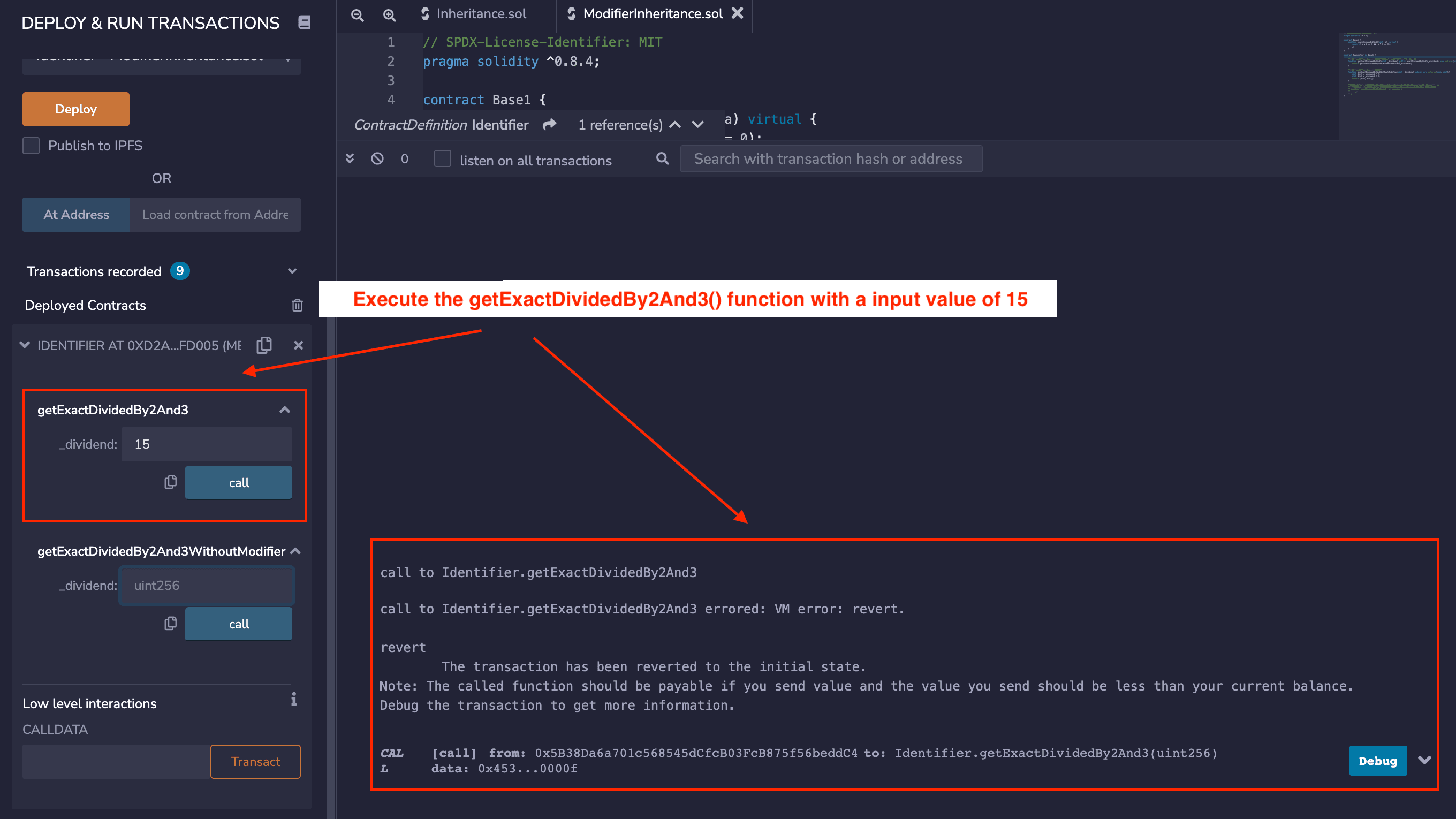Viewport: 1456px width, 819px height.
Task: Collapse the getExactDividedBy2And3 function panel
Action: pyautogui.click(x=284, y=410)
